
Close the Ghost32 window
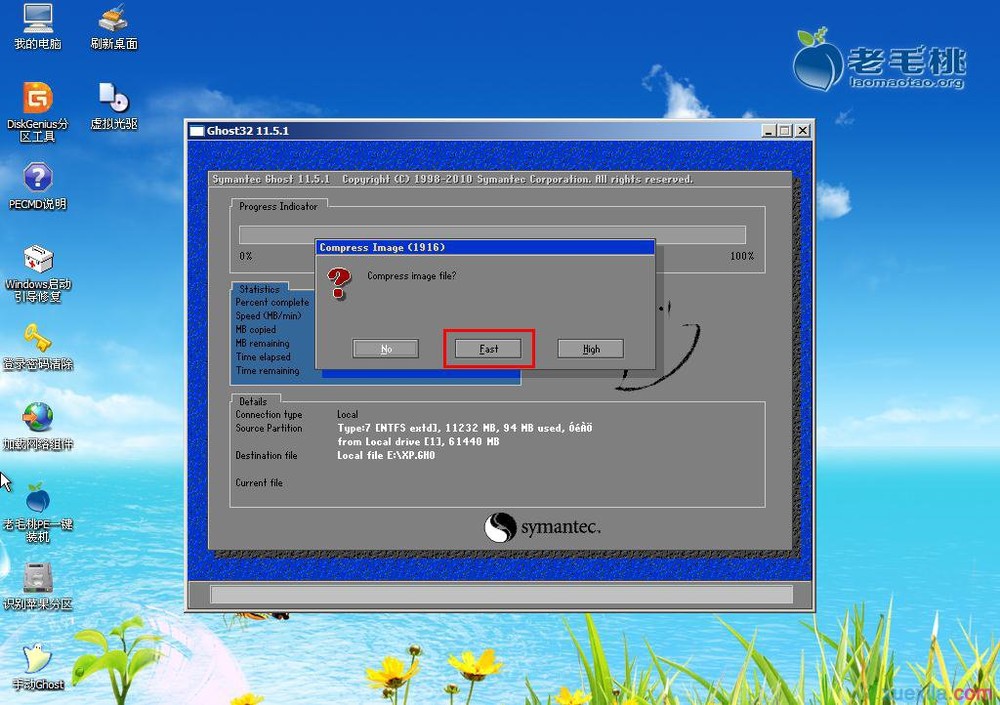[x=803, y=131]
